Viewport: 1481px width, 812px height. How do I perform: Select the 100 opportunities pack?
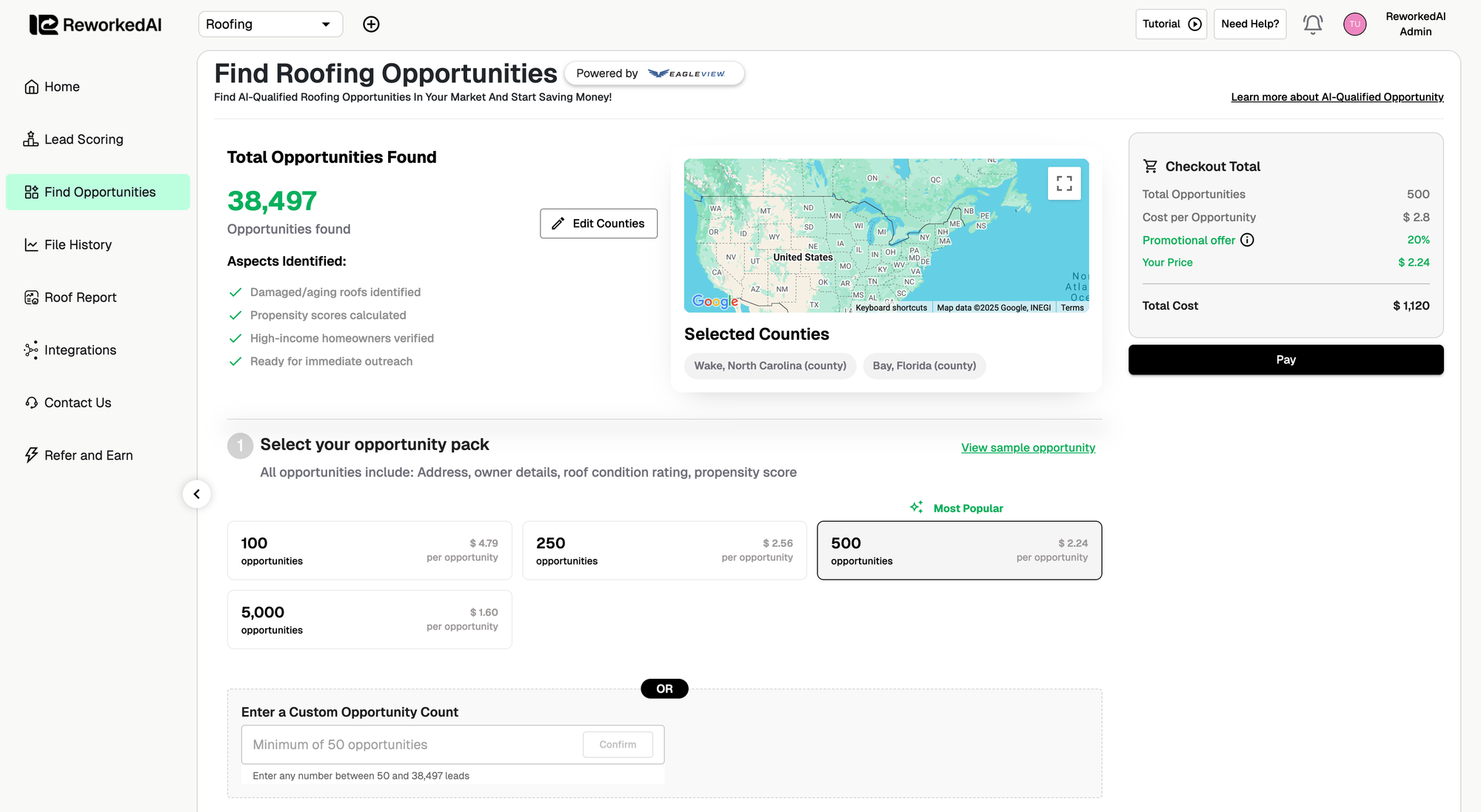click(369, 550)
